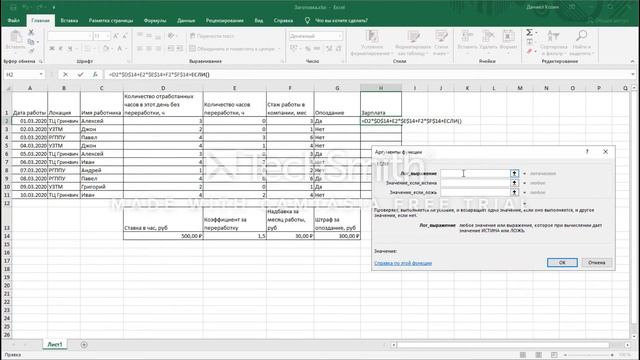
Task: Select the Лист1 sheet tab
Action: 55,344
